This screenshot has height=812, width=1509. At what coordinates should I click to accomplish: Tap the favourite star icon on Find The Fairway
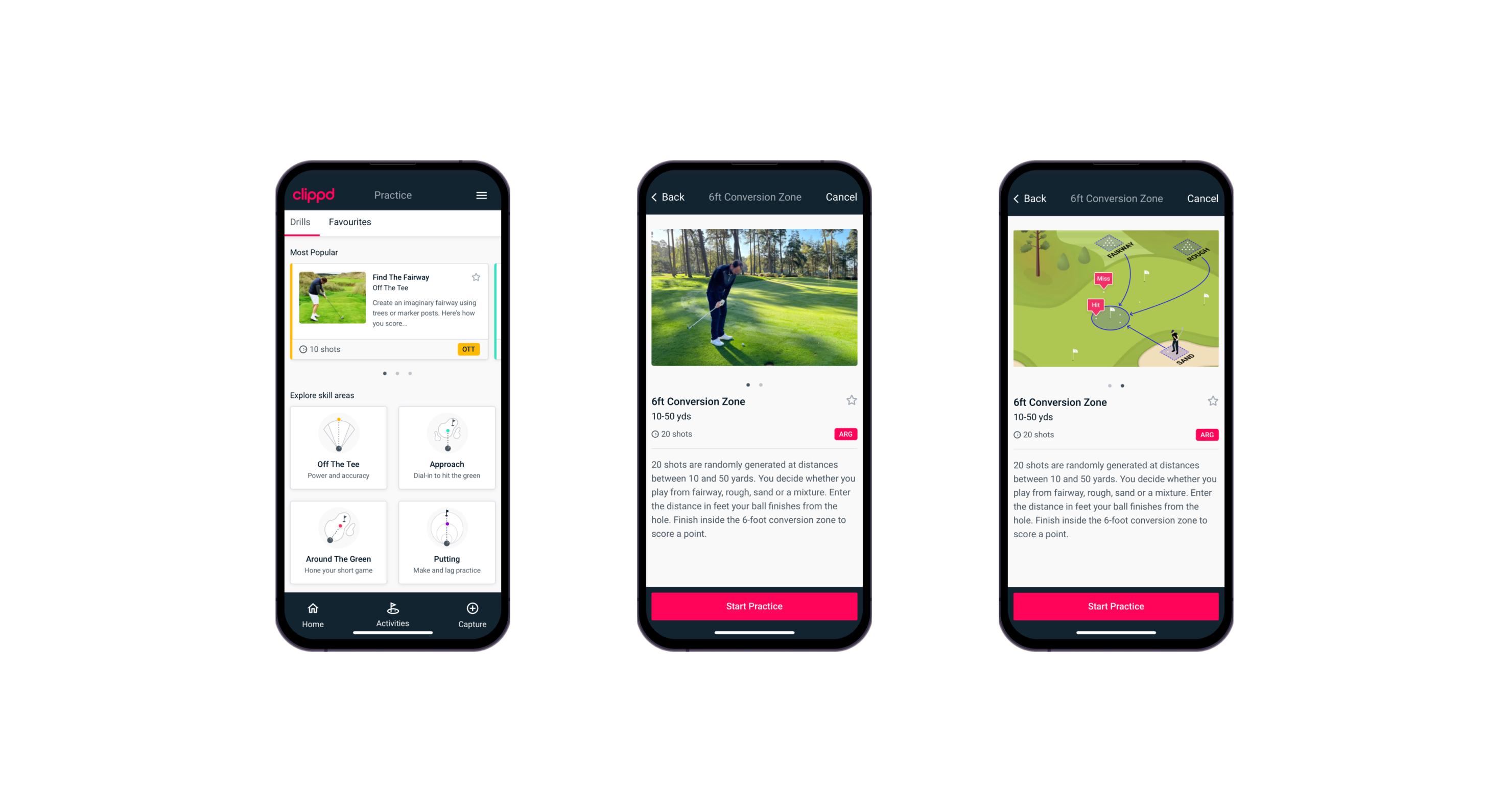tap(478, 278)
